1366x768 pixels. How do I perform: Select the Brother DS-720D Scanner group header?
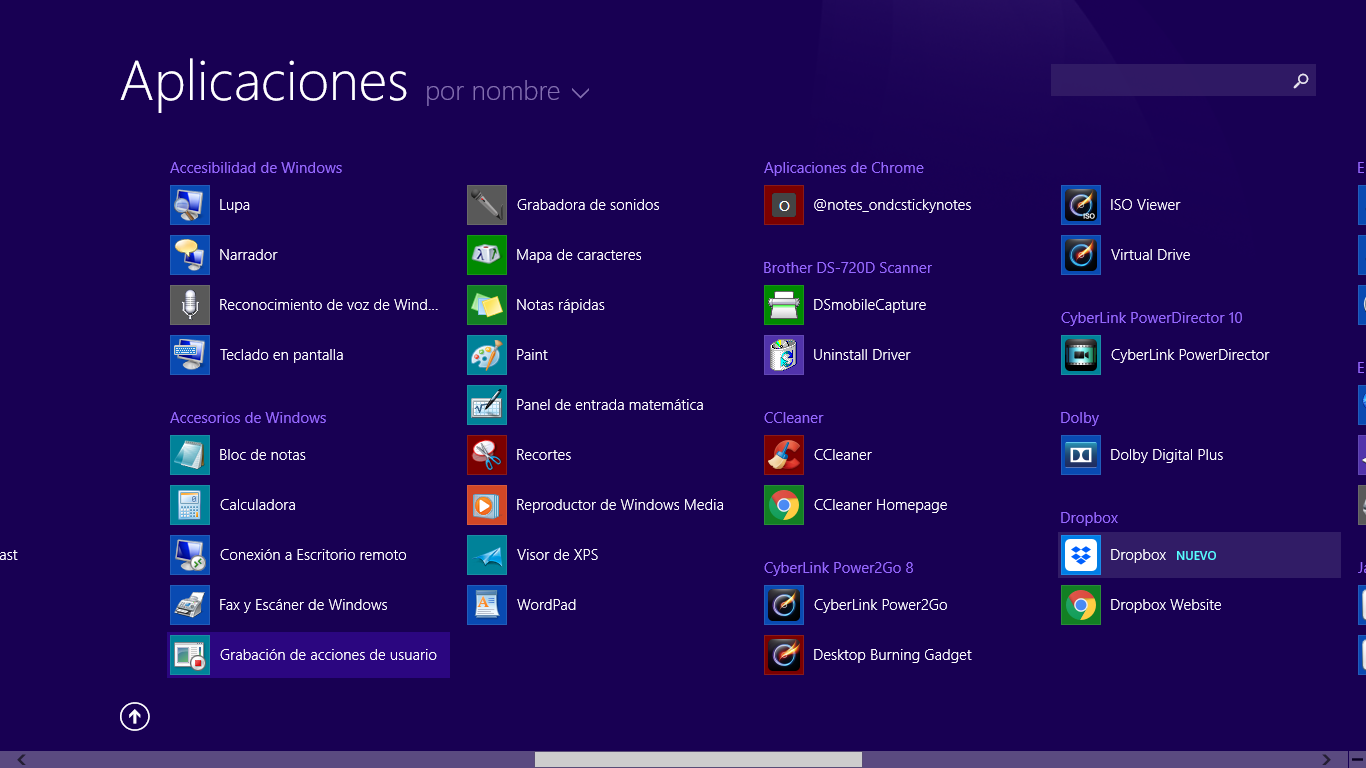pos(847,268)
